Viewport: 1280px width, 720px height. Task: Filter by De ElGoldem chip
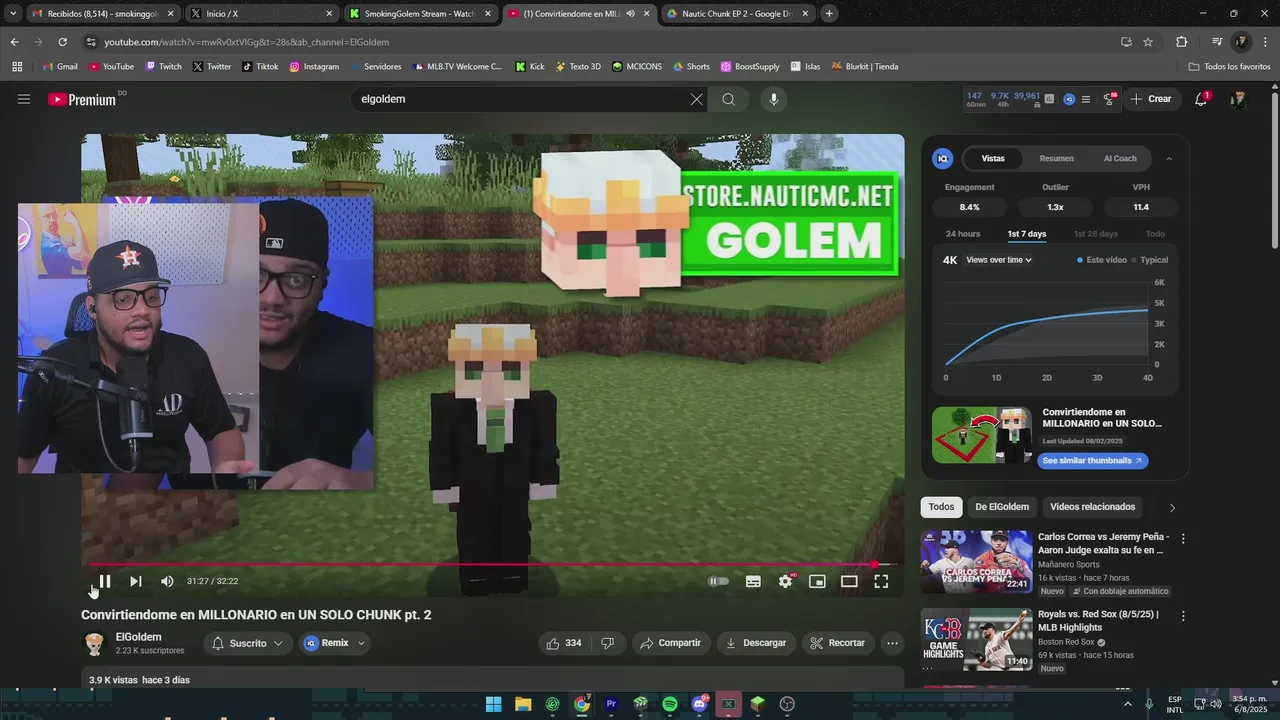click(x=1002, y=507)
